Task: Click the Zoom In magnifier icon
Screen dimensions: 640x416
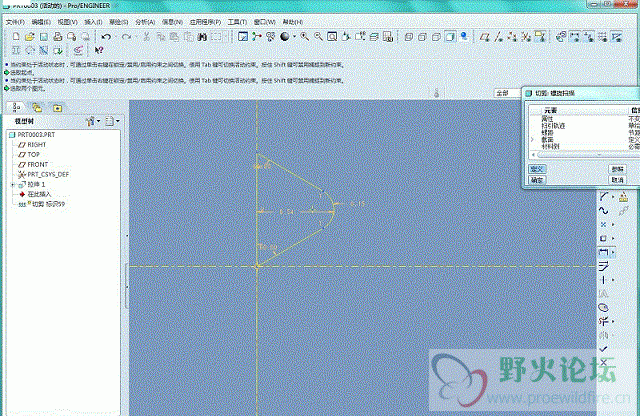Action: coord(304,37)
